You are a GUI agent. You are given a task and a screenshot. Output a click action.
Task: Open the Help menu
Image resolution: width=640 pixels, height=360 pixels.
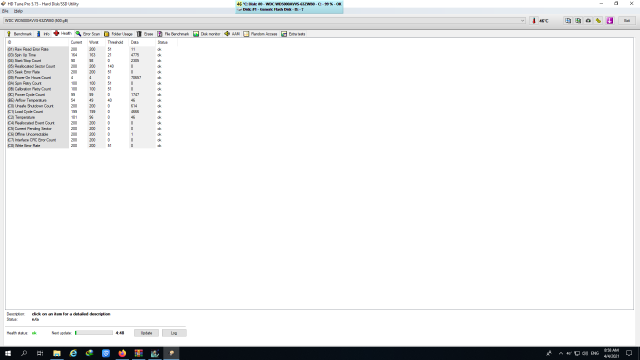(x=18, y=11)
